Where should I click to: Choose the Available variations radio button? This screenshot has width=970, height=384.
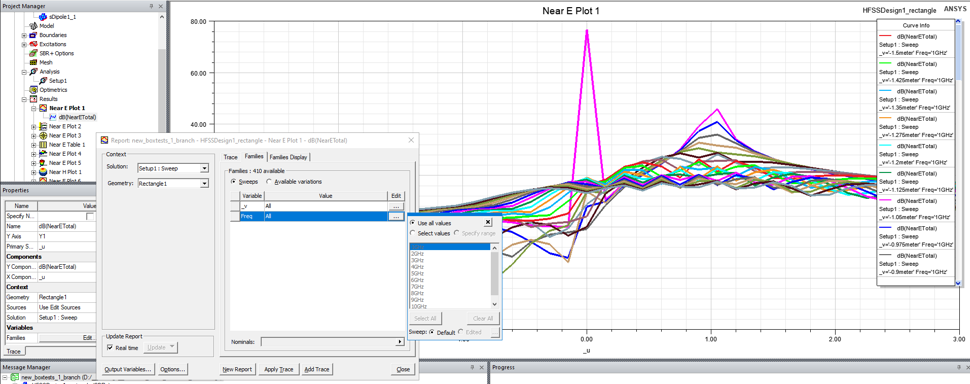click(x=268, y=181)
